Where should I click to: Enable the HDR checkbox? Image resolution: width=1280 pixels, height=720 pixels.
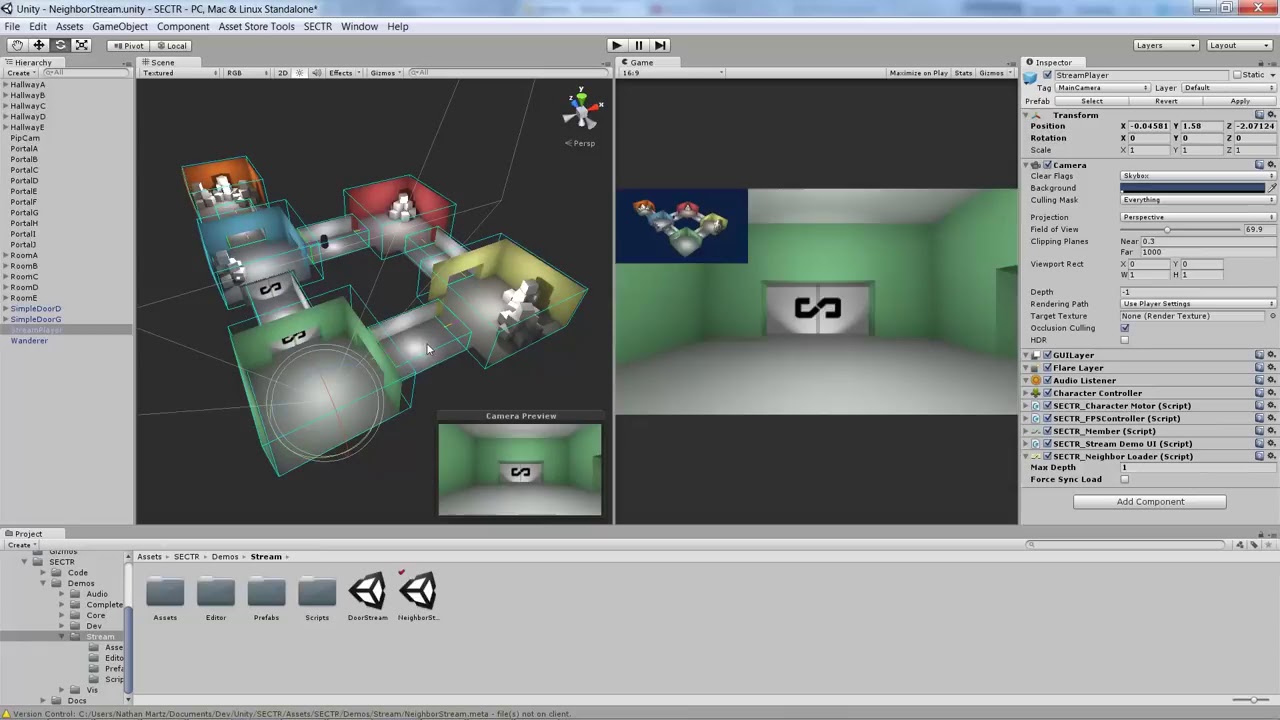pyautogui.click(x=1125, y=340)
